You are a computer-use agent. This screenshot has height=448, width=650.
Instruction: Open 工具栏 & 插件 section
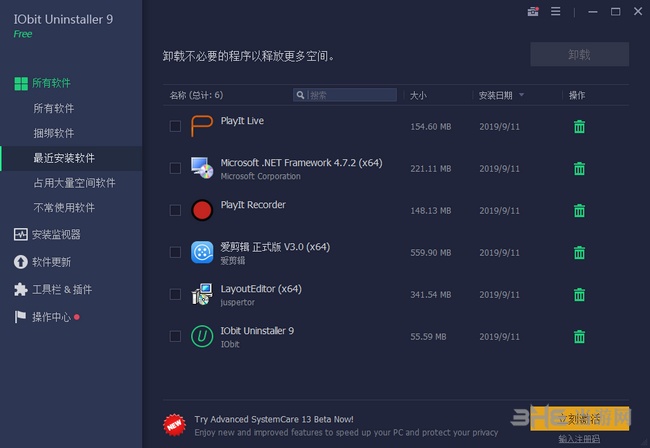(62, 289)
